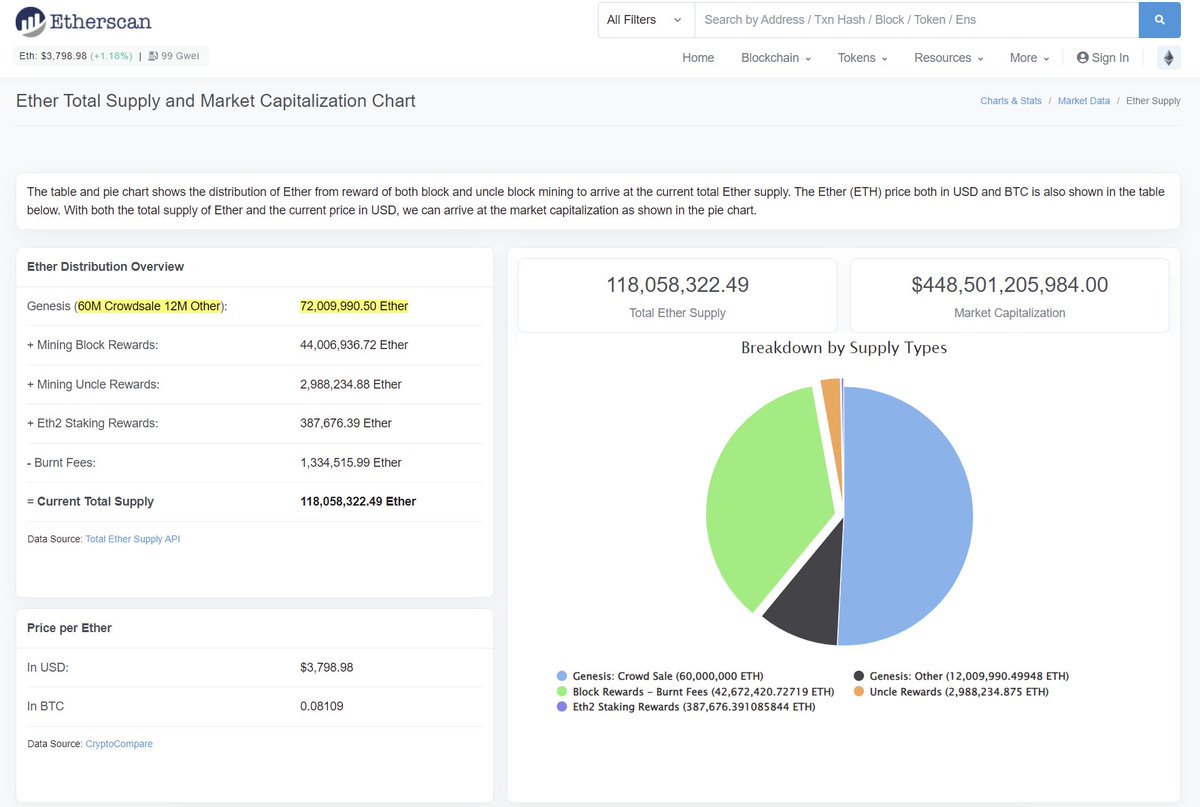Toggle Uncle Rewards legend swatch
The width and height of the screenshot is (1200, 807).
click(x=859, y=692)
